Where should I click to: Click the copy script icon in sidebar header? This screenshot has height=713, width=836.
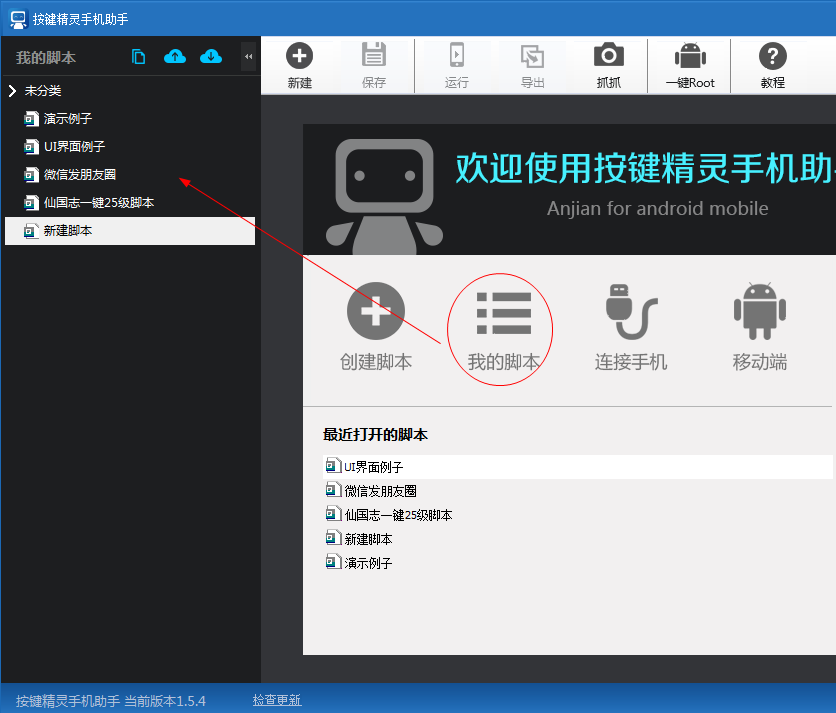tap(139, 56)
